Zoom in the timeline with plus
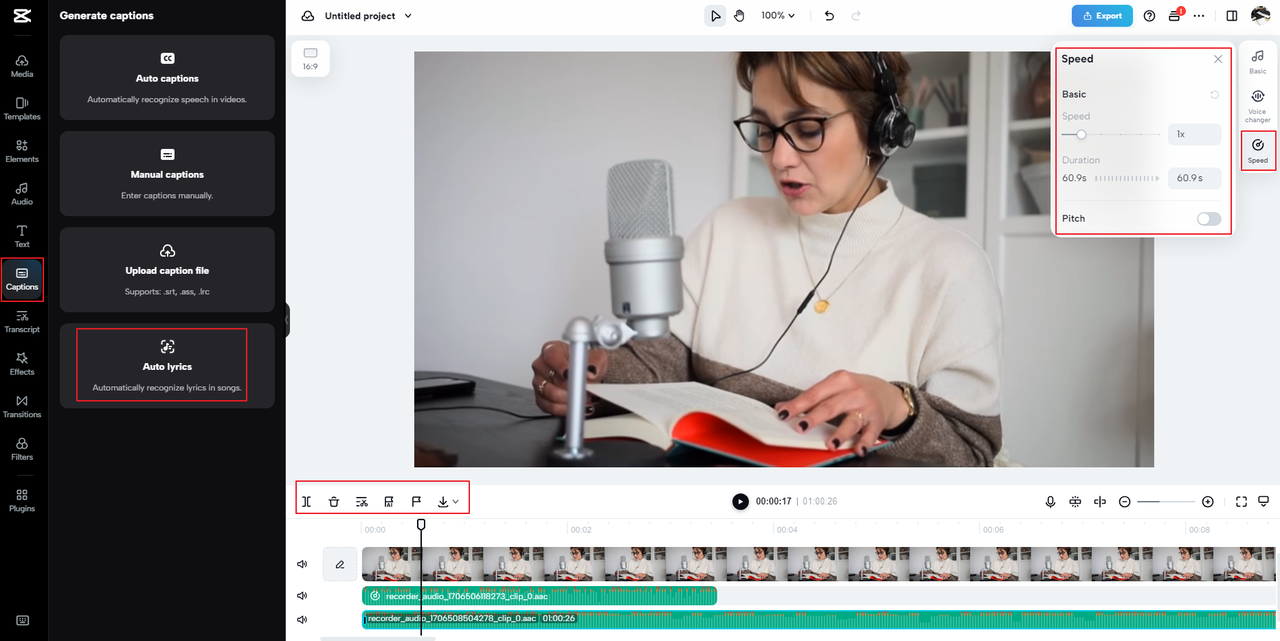 point(1208,501)
